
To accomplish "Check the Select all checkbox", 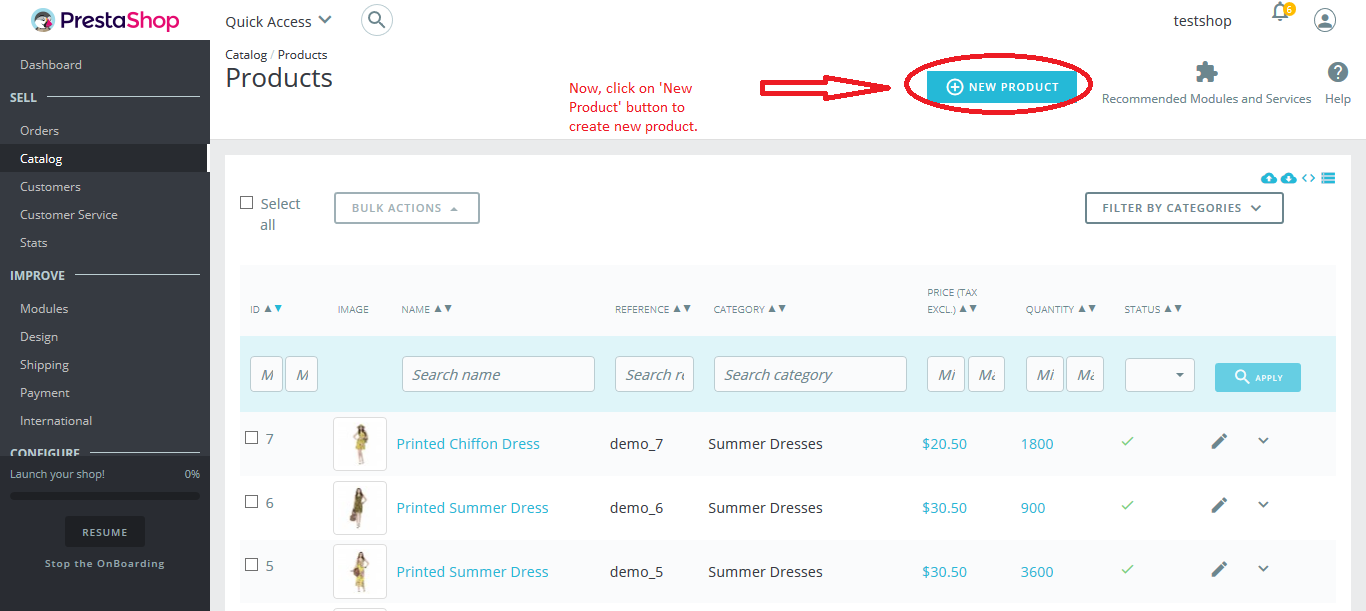I will [x=247, y=203].
